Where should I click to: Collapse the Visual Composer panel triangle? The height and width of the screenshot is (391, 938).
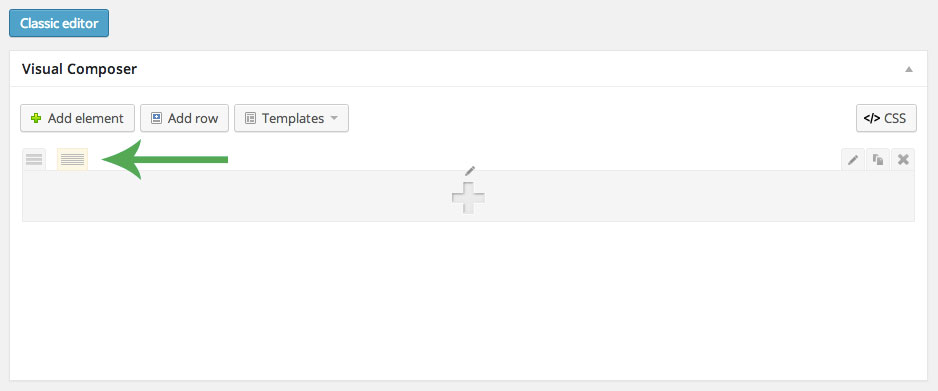909,69
